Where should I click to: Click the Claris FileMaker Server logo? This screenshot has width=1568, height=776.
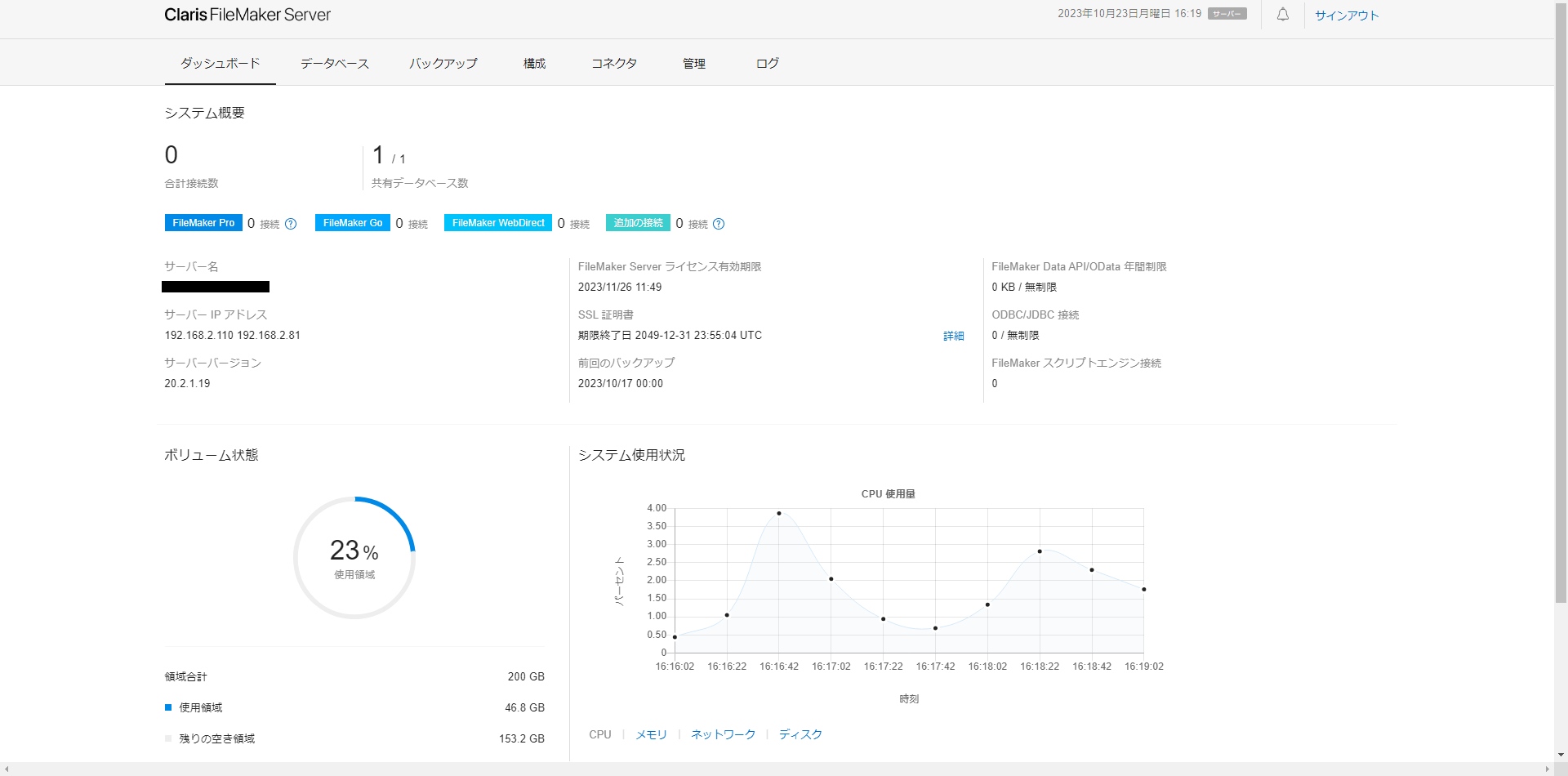point(247,15)
